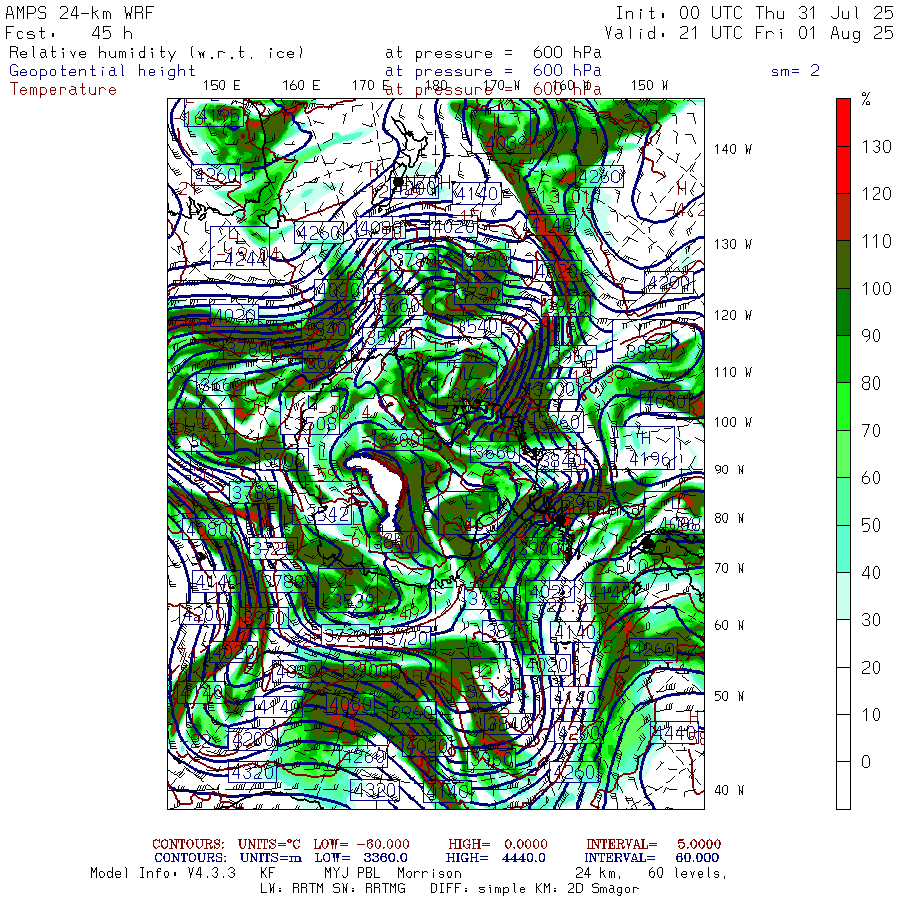Viewport: 900px width, 900px height.
Task: Click the '150 E' longitude label
Action: [222, 85]
